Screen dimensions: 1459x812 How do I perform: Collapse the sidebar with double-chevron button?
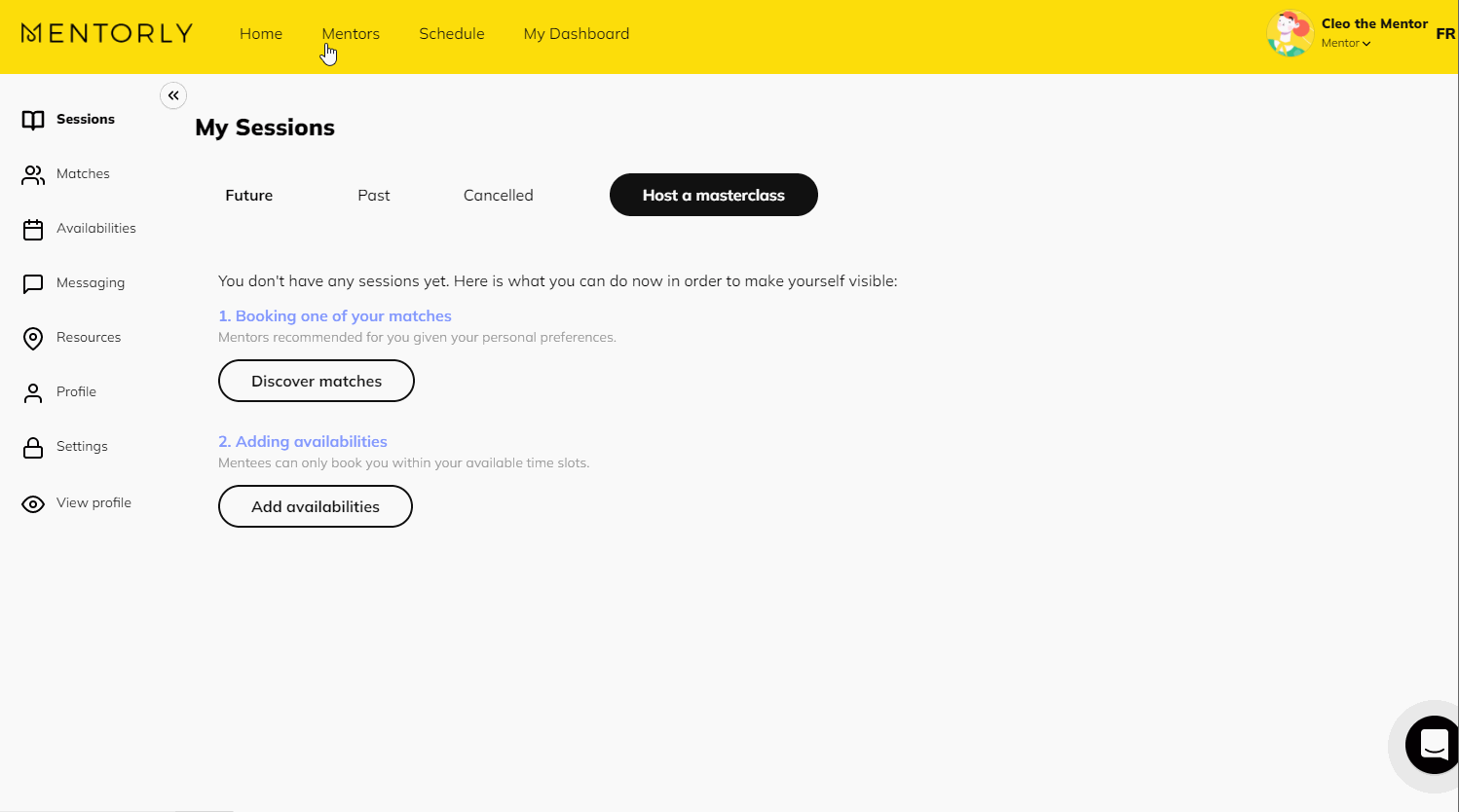tap(173, 95)
